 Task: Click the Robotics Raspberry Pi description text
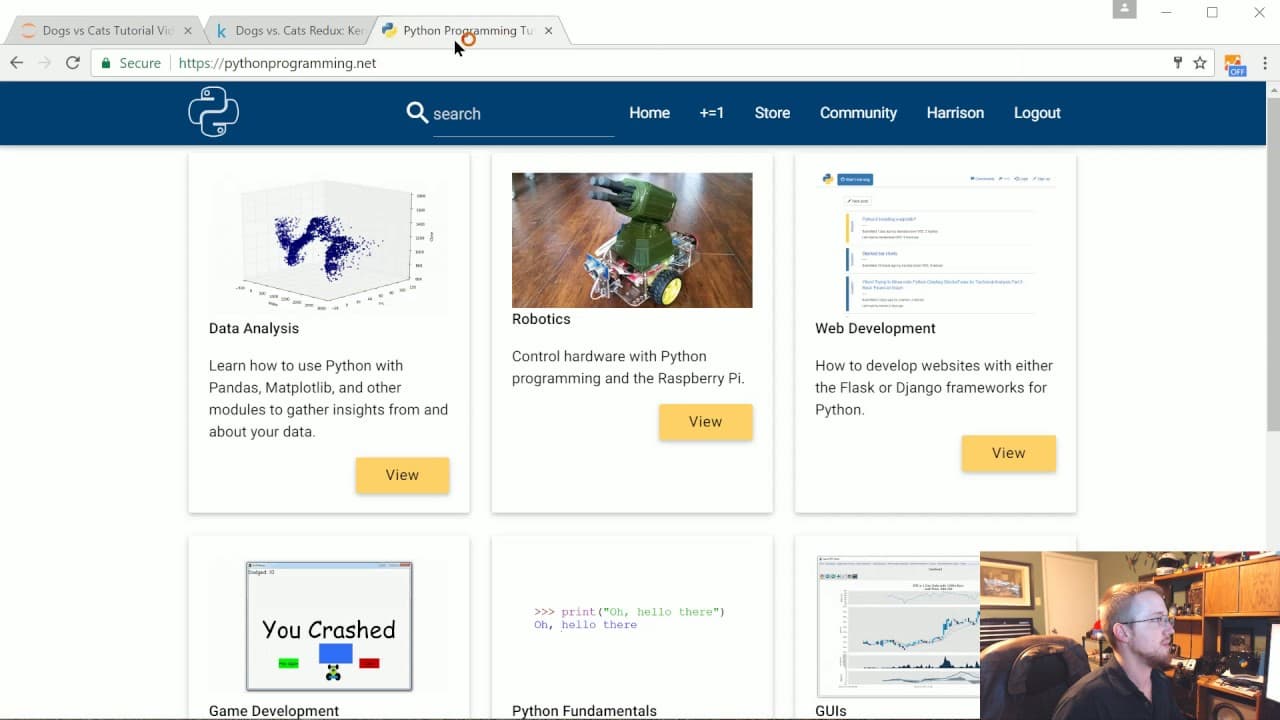pyautogui.click(x=629, y=367)
